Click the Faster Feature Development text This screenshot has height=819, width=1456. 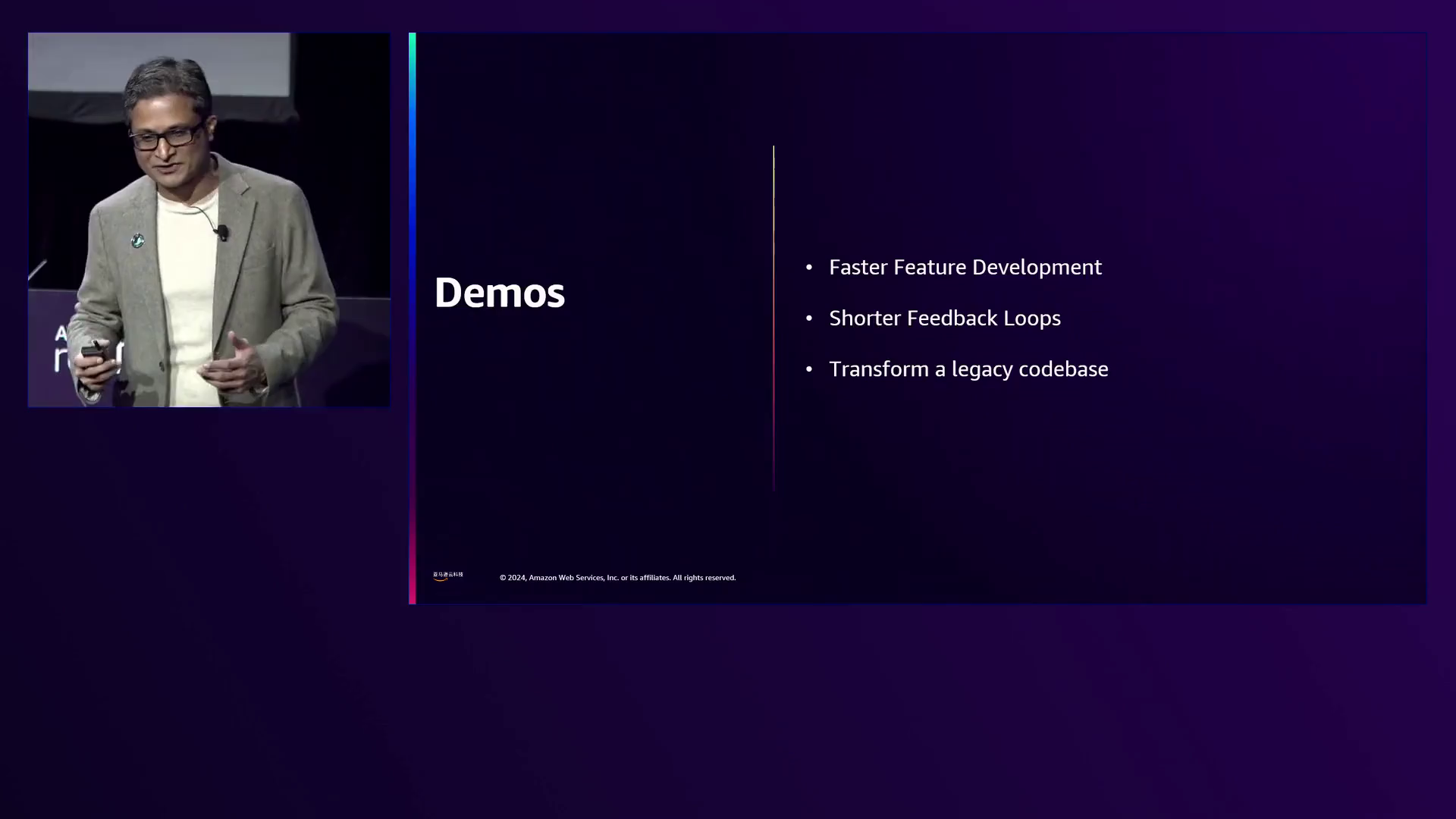(x=965, y=268)
